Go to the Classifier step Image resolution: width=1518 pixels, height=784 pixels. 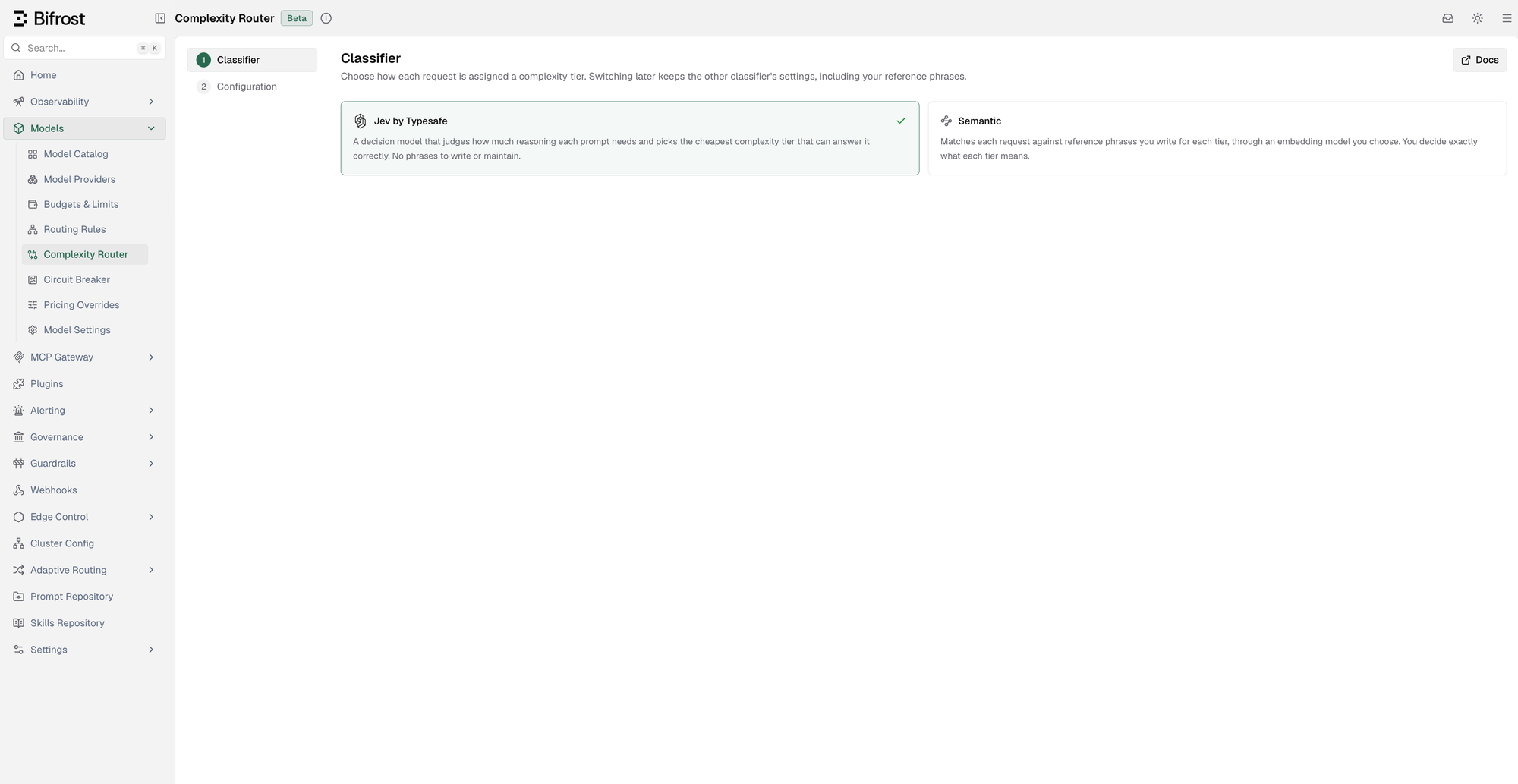[252, 60]
